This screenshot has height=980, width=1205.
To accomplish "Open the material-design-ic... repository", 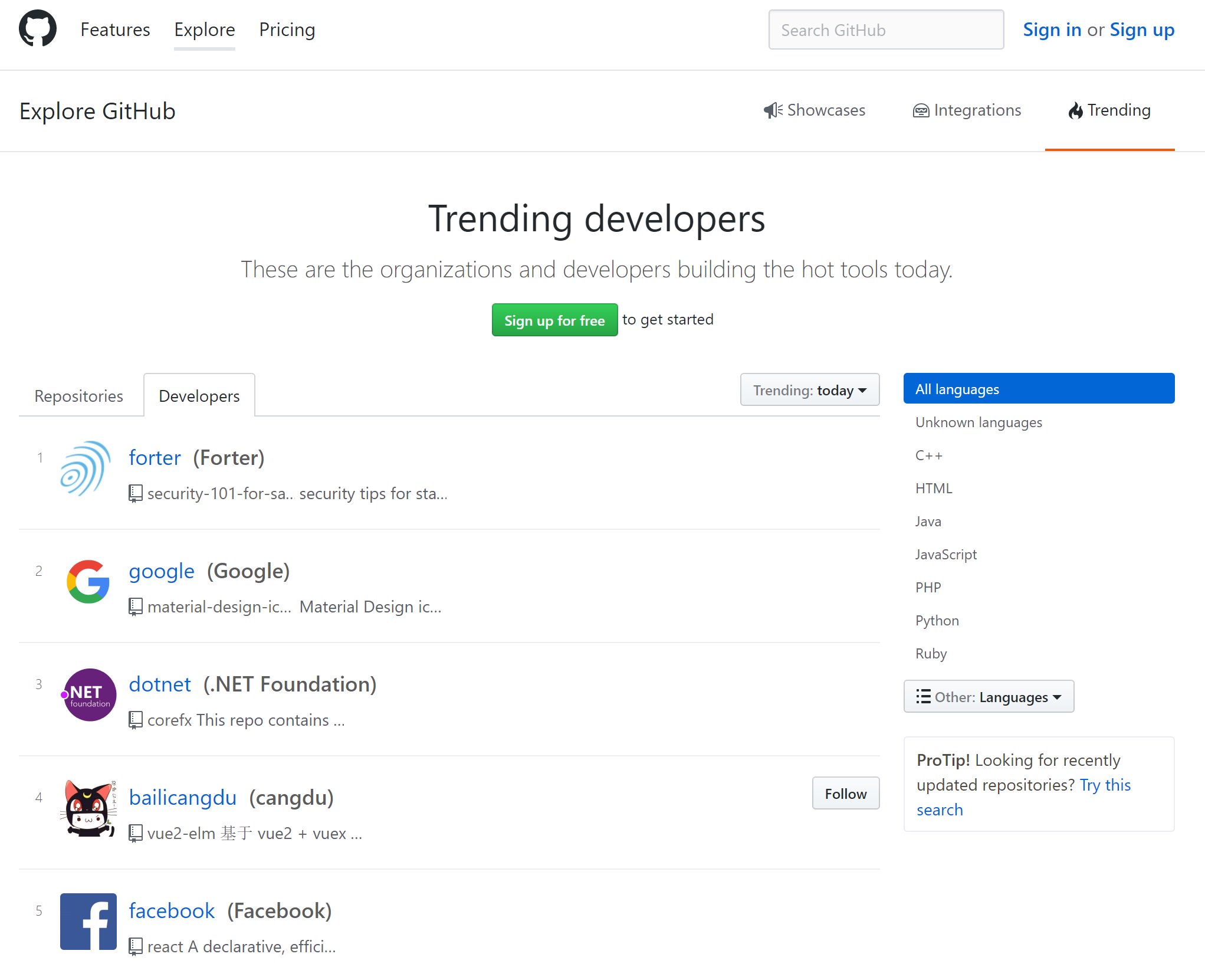I will click(219, 607).
